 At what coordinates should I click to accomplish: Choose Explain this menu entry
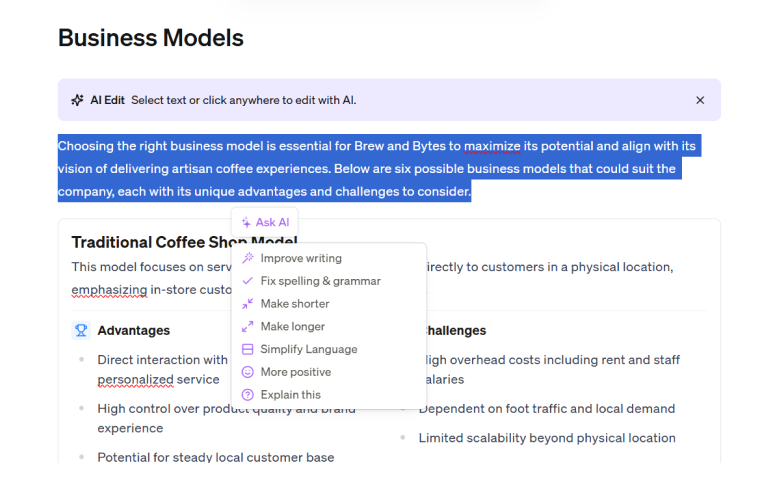tap(328, 394)
